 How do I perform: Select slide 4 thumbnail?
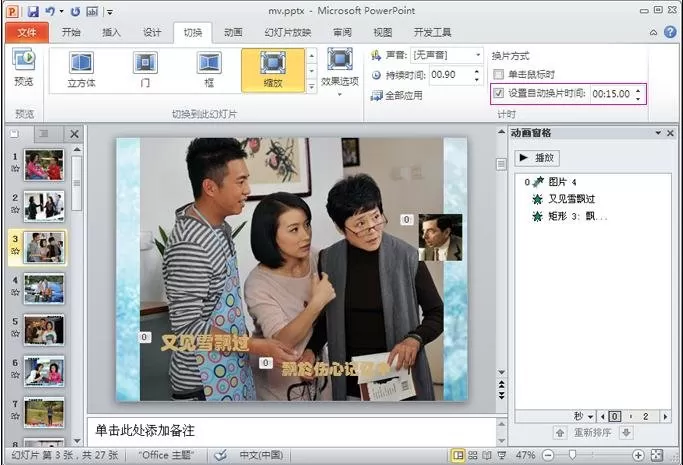click(x=44, y=288)
